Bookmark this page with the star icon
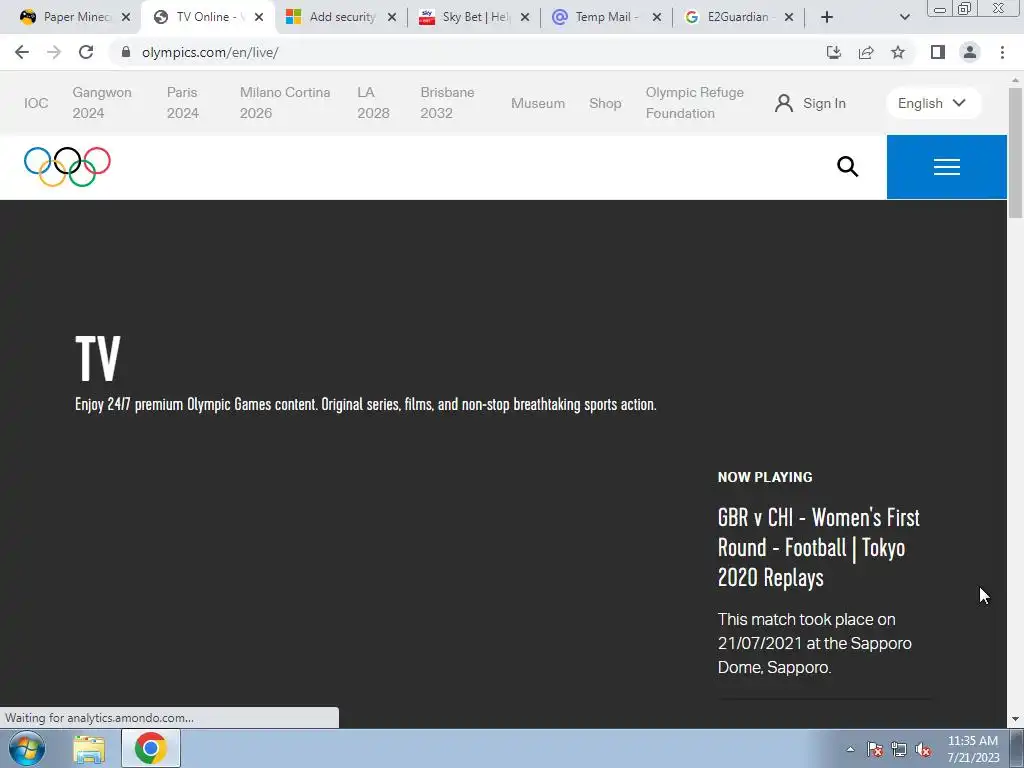Viewport: 1024px width, 768px height. coord(898,52)
